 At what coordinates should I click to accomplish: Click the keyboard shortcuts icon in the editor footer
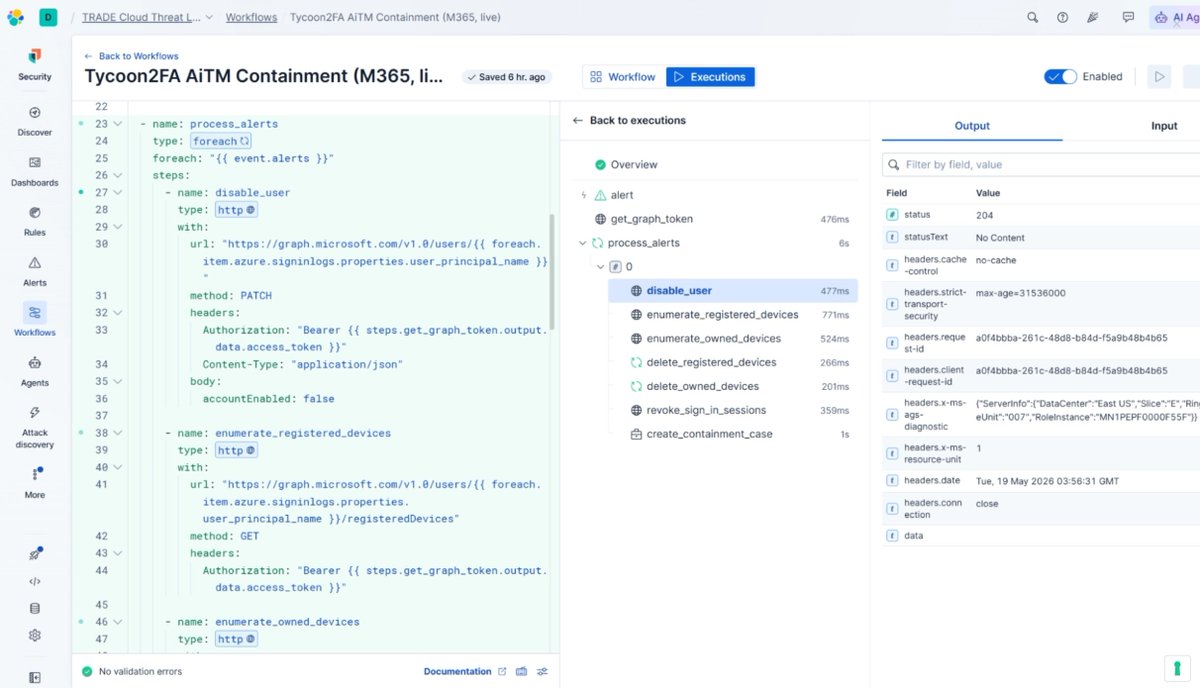(521, 672)
